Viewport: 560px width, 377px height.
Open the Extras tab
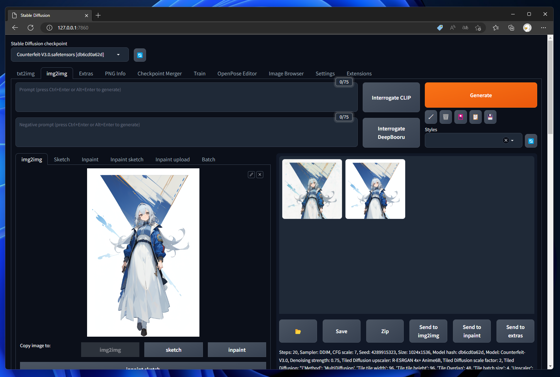pyautogui.click(x=86, y=74)
